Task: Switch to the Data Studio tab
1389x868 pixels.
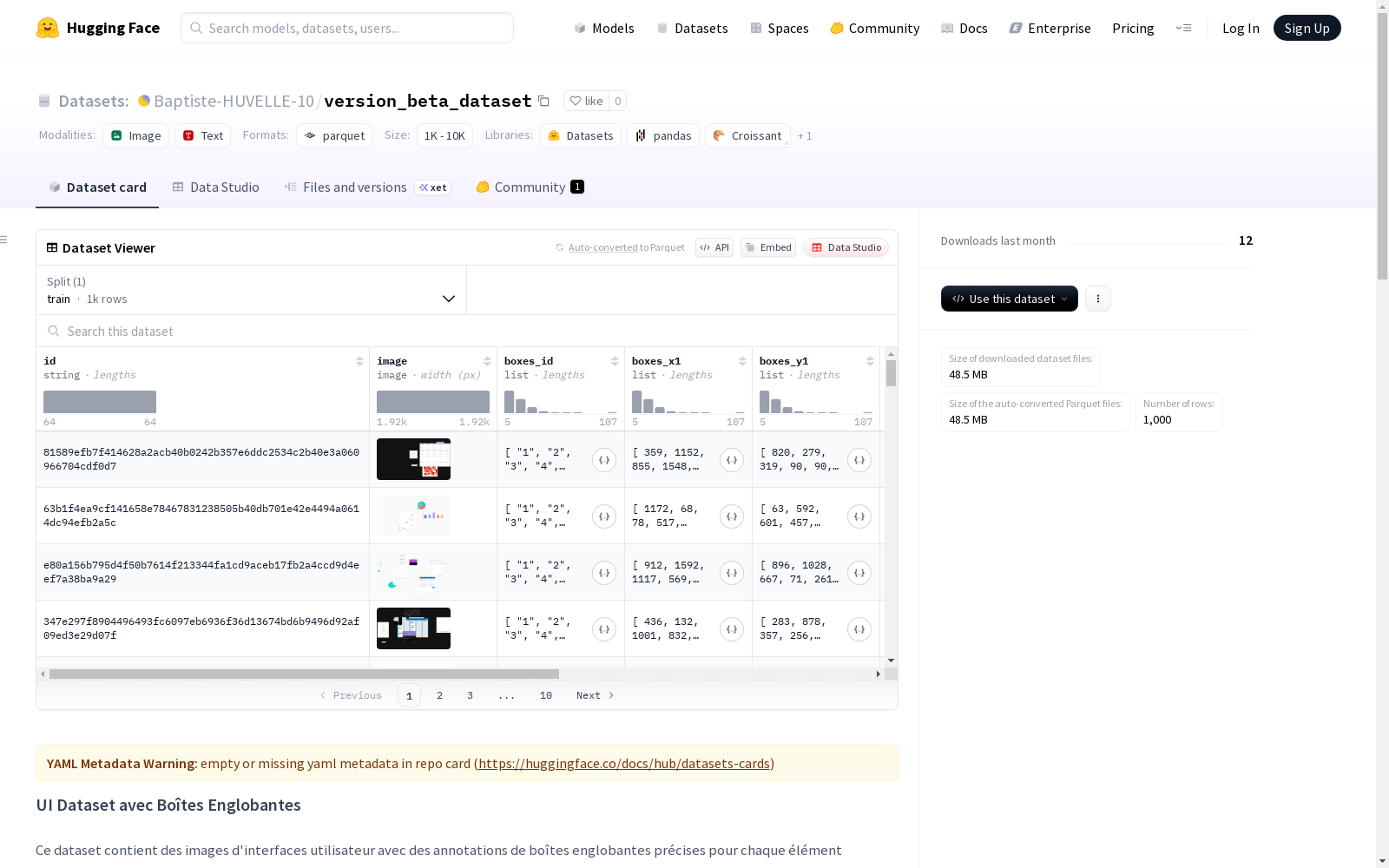Action: coord(215,187)
